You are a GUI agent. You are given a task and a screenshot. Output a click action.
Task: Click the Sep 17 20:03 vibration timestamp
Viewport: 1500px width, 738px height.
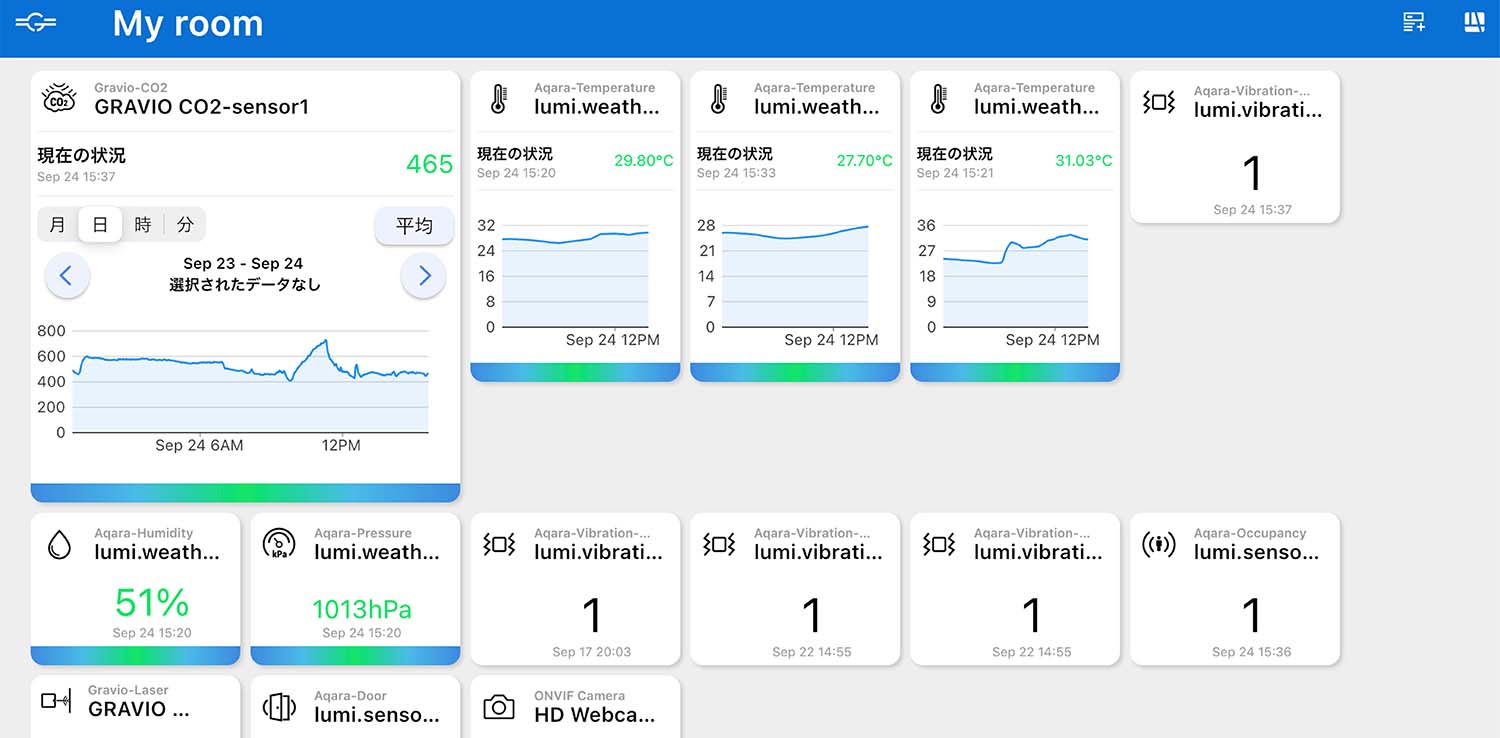[x=592, y=652]
